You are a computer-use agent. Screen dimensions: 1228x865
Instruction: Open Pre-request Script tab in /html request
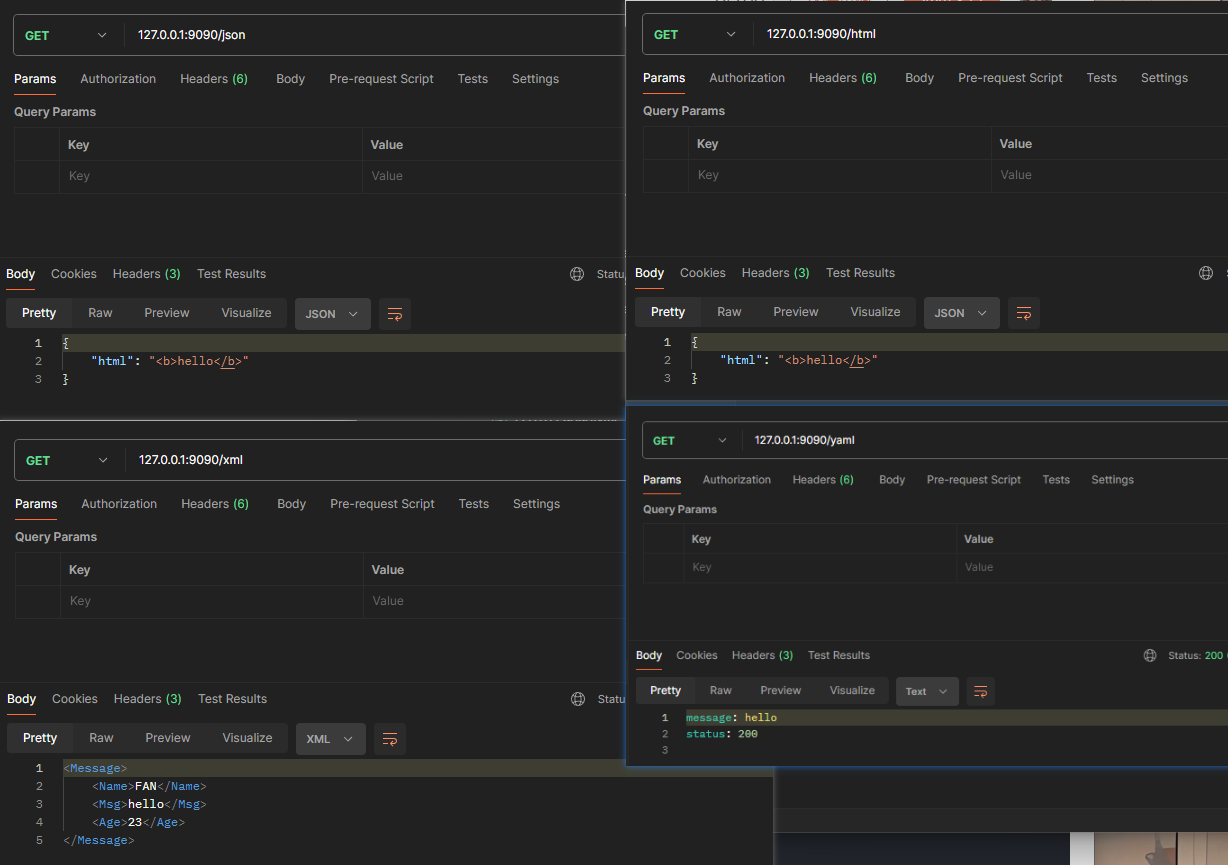pos(1010,78)
